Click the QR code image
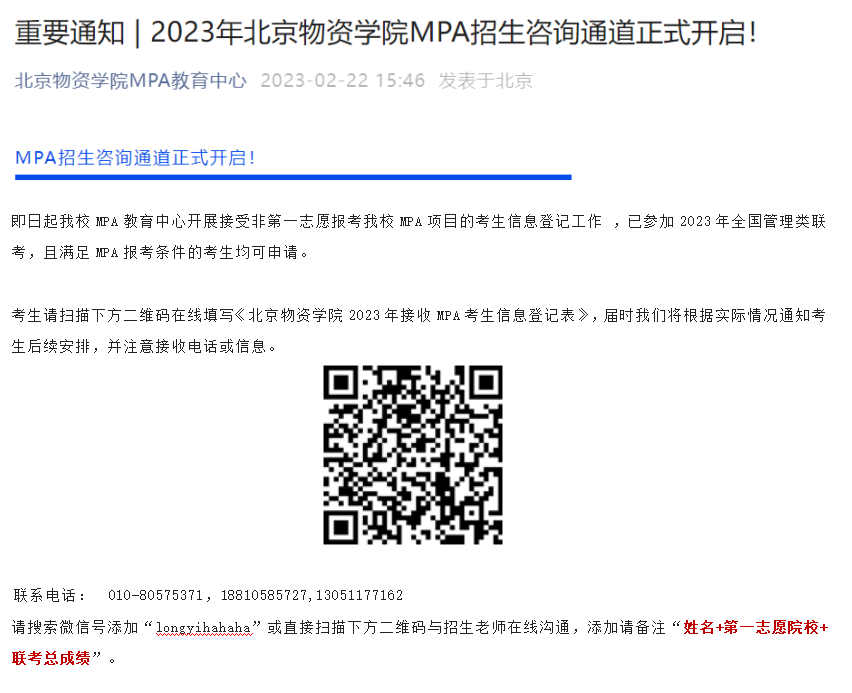The height and width of the screenshot is (693, 852). coord(413,454)
